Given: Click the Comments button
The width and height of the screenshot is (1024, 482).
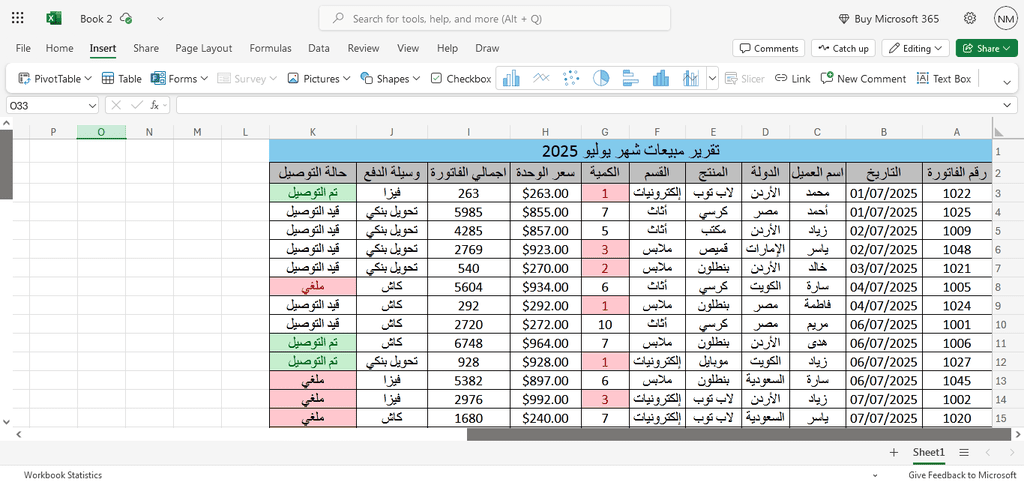Looking at the screenshot, I should [x=769, y=48].
